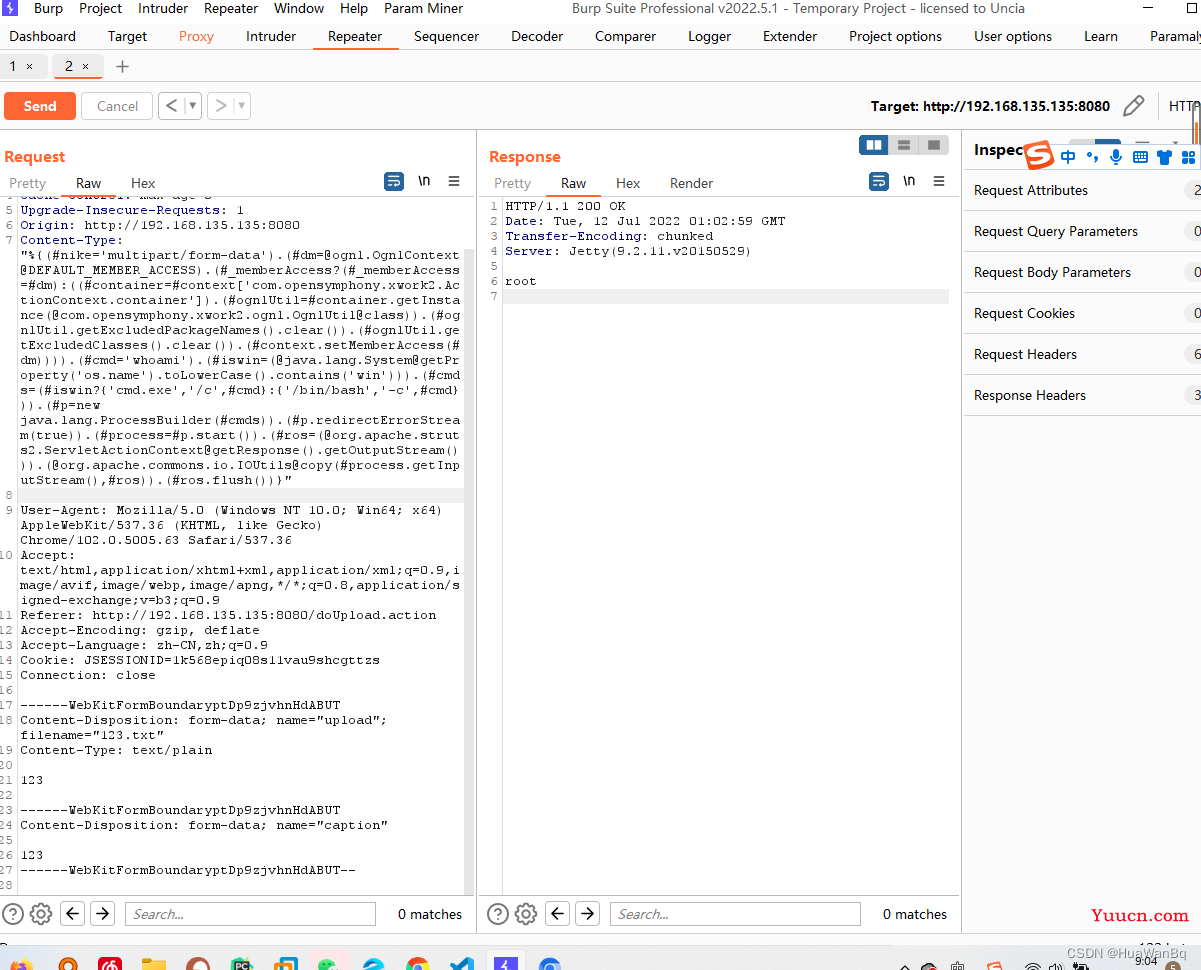Open Chrome from the taskbar

click(x=418, y=964)
